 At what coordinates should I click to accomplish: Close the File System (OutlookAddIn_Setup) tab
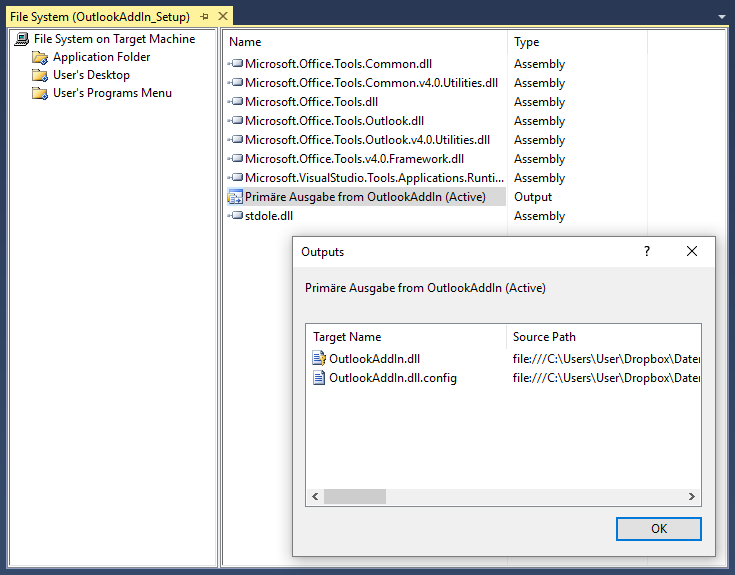click(223, 17)
